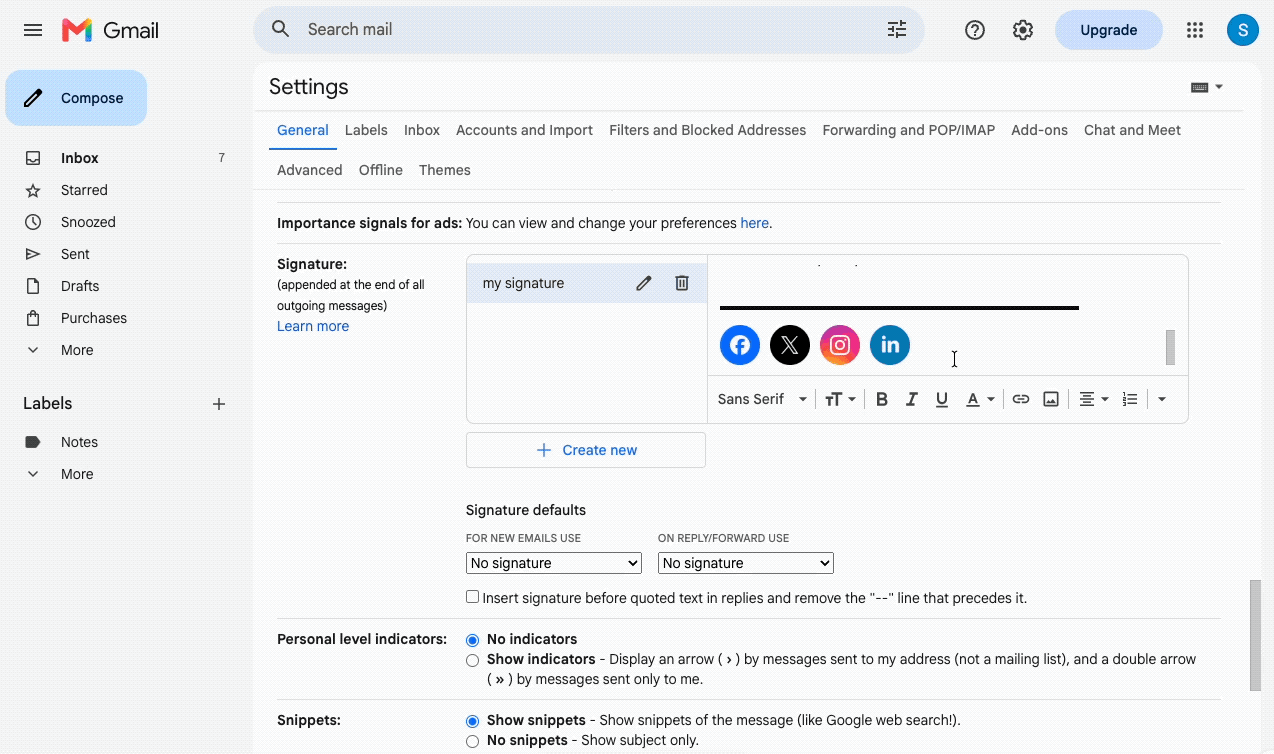Click the signature editor scrollbar

(1170, 348)
